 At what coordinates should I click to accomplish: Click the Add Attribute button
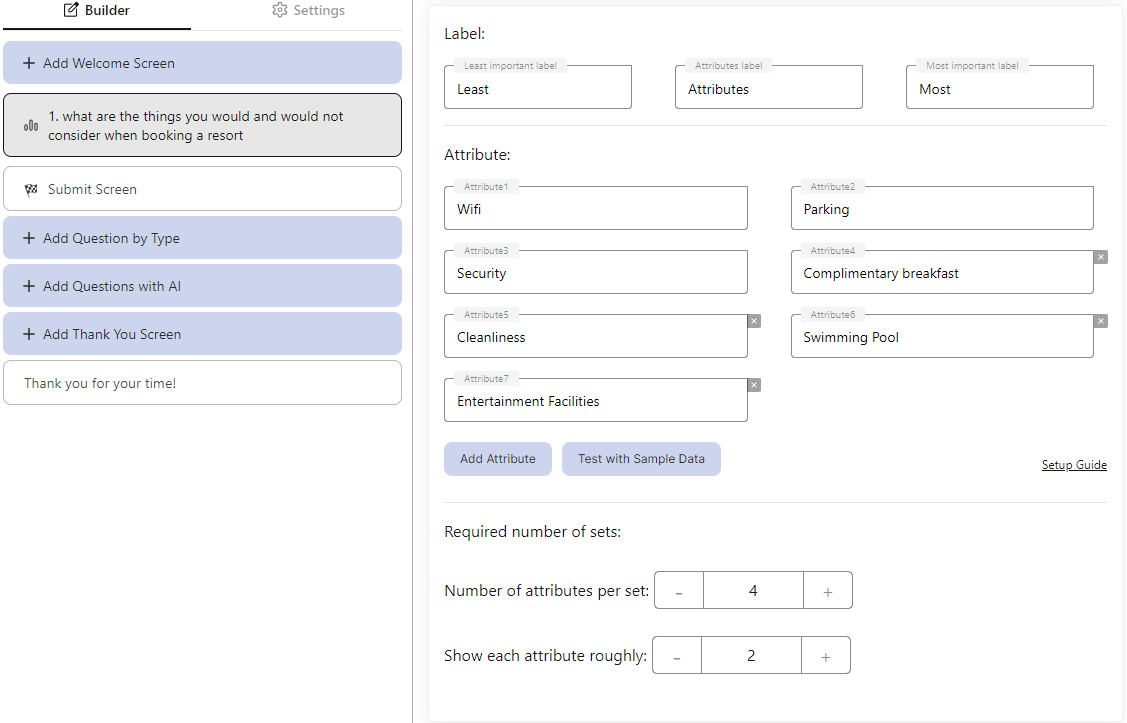click(x=497, y=459)
